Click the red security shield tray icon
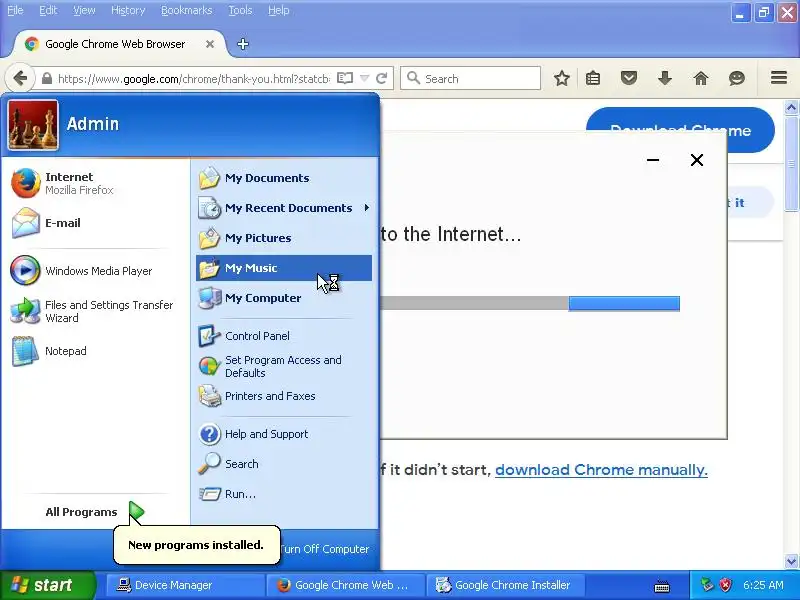This screenshot has width=800, height=600. (x=725, y=585)
